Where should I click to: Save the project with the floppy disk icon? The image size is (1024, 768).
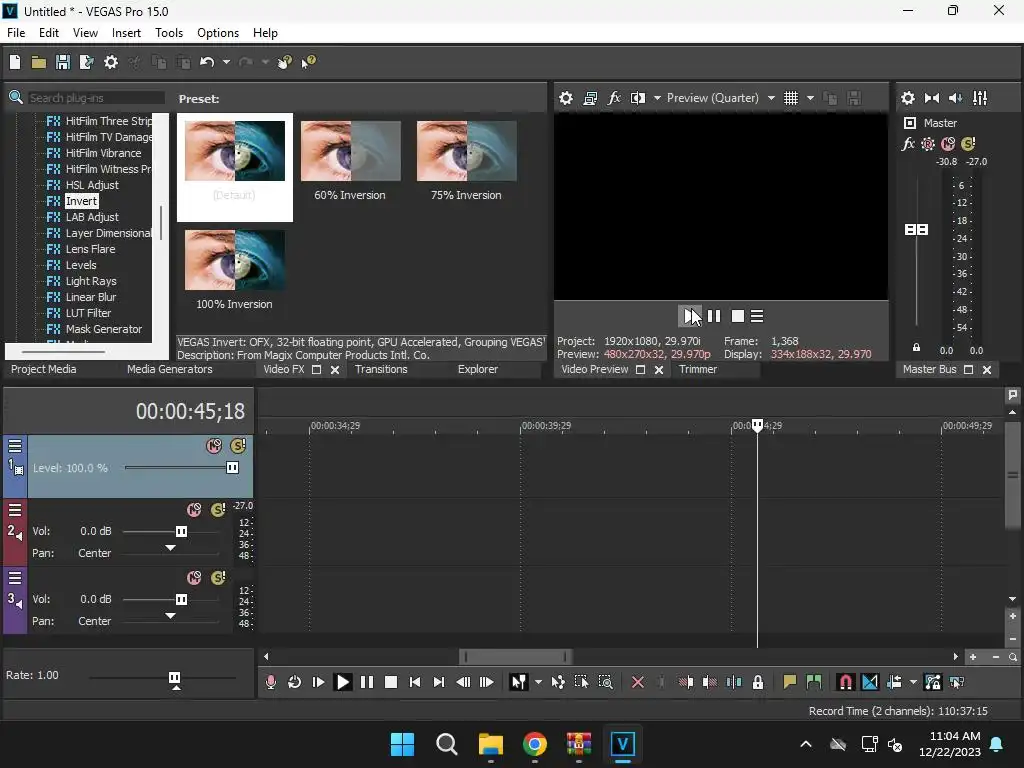[x=63, y=62]
